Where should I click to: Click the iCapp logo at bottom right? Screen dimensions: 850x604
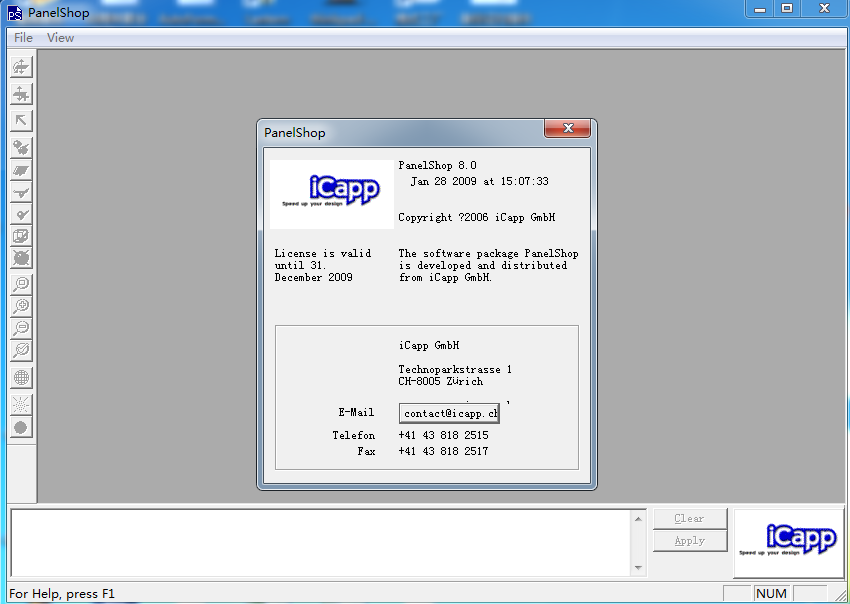pyautogui.click(x=788, y=543)
